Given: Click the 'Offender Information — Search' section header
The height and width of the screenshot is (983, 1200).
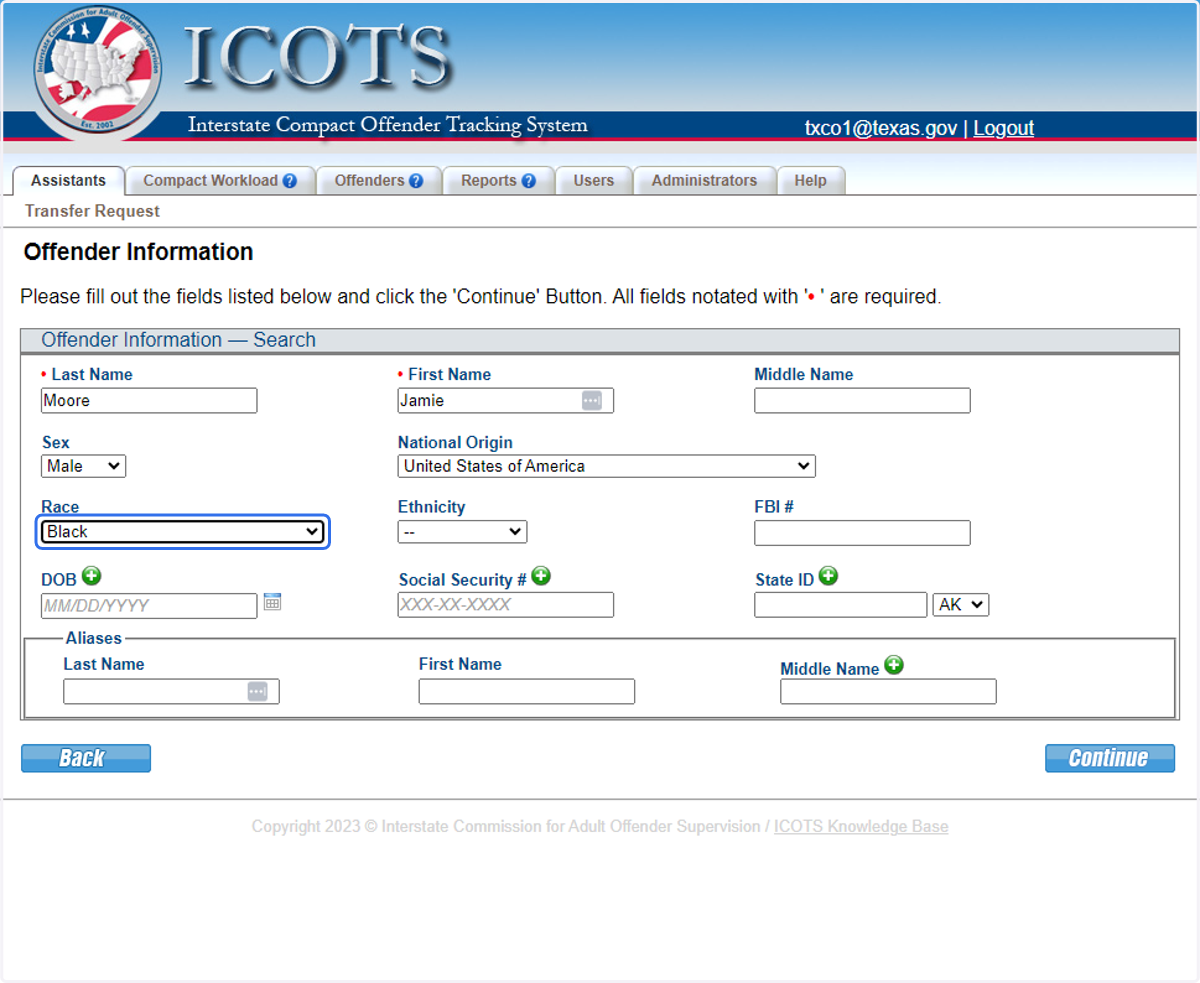Looking at the screenshot, I should point(600,340).
